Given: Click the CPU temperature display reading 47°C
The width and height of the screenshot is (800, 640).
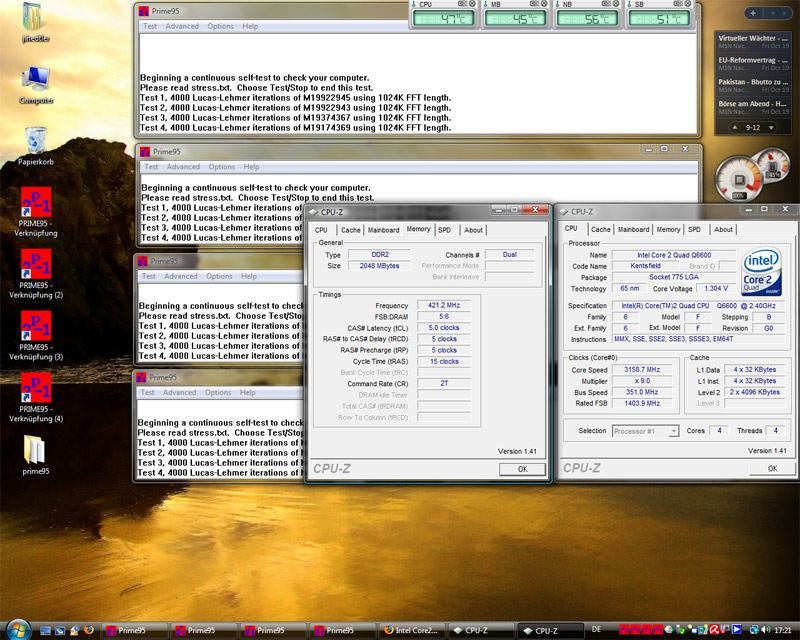Looking at the screenshot, I should [443, 19].
